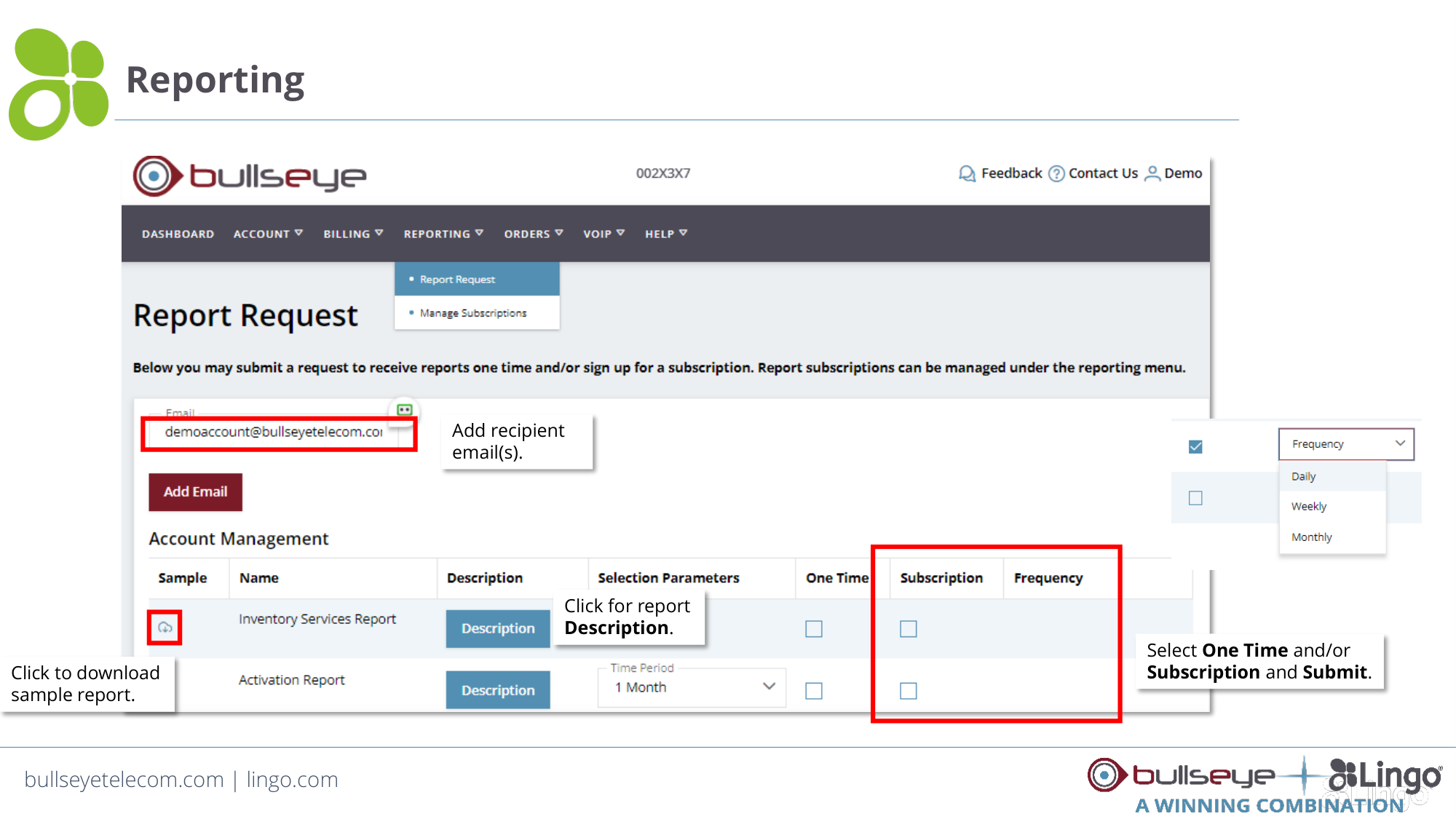
Task: Click the Add Email button
Action: pyautogui.click(x=195, y=492)
